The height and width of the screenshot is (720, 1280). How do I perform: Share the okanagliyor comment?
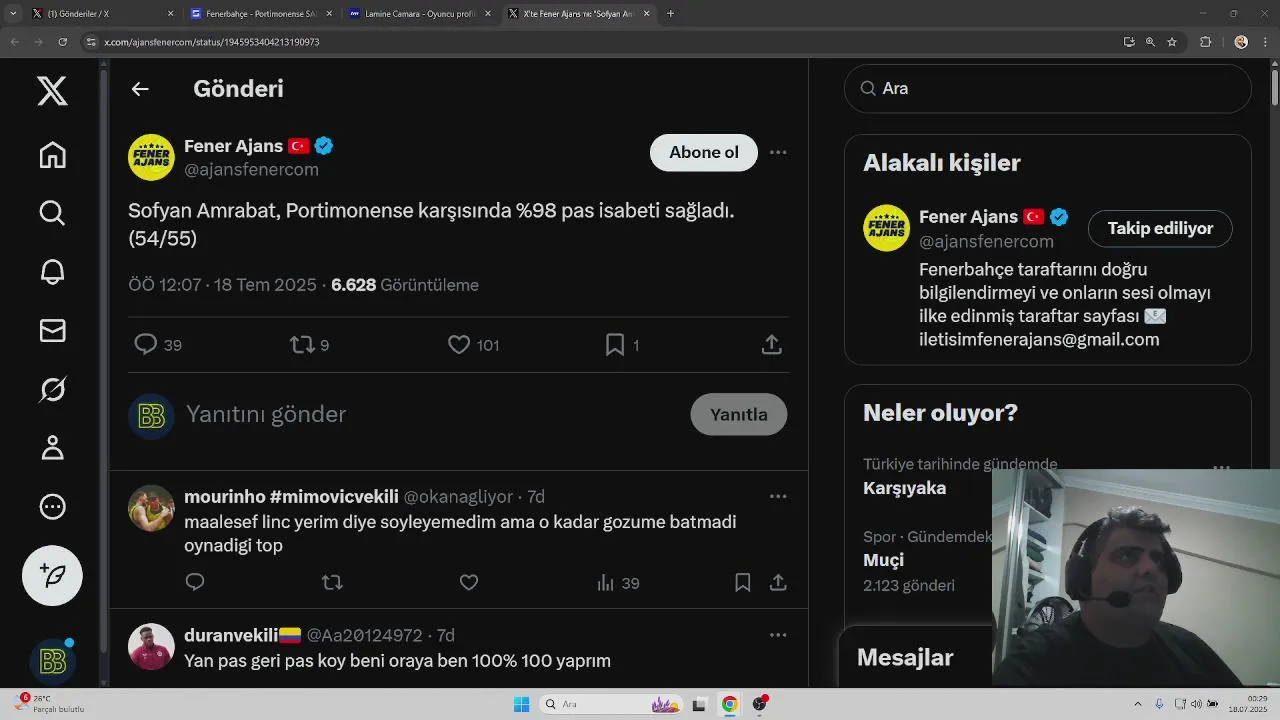778,582
